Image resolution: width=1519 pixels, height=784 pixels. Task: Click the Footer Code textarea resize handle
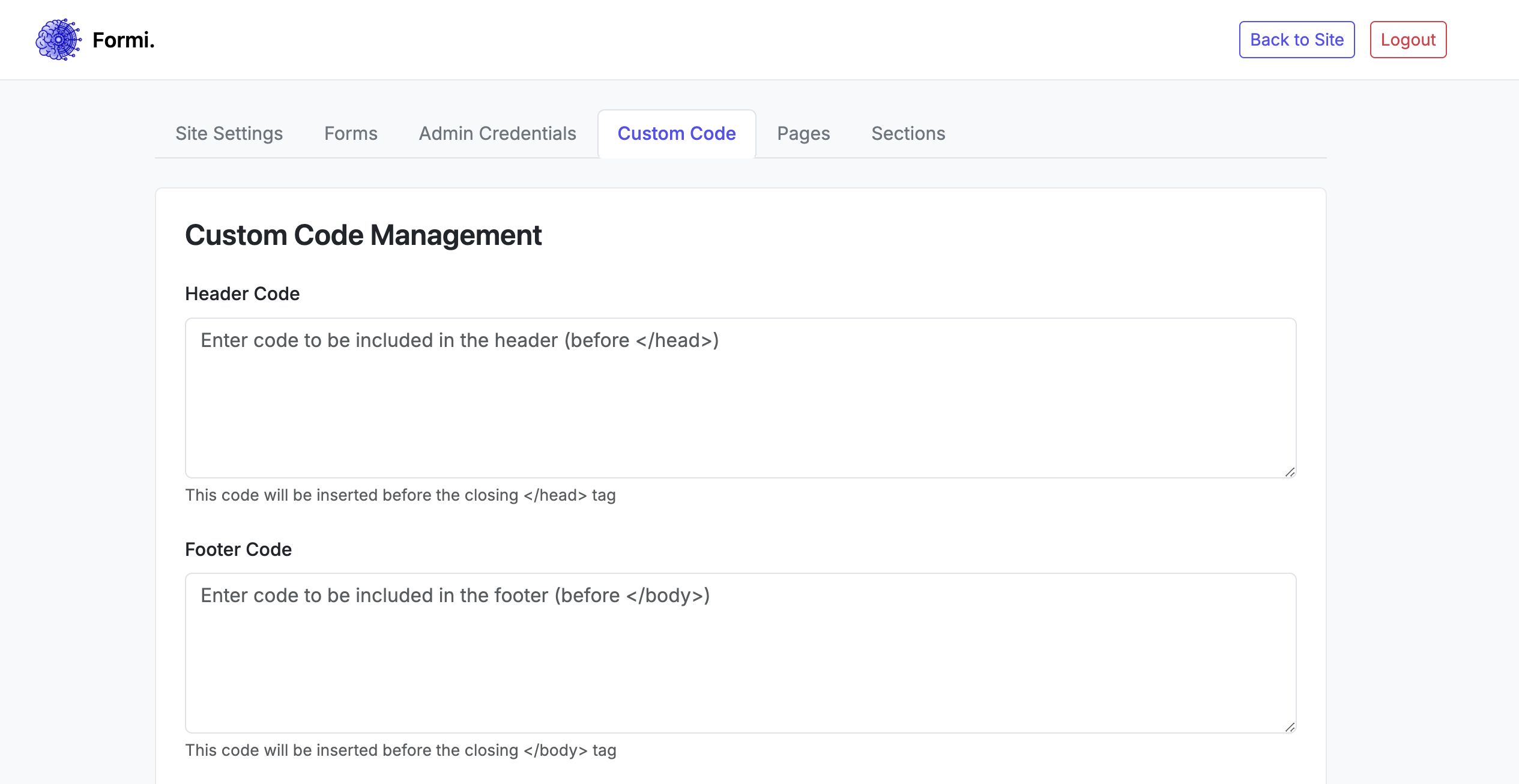(1290, 727)
